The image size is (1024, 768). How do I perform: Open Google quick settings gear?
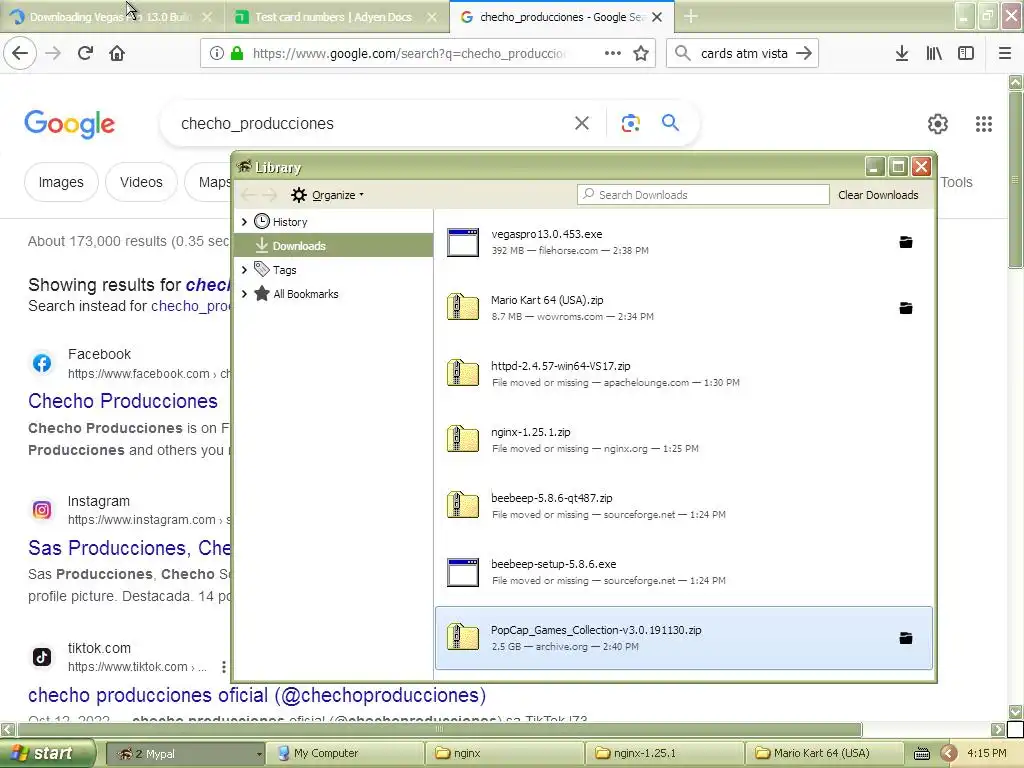938,123
